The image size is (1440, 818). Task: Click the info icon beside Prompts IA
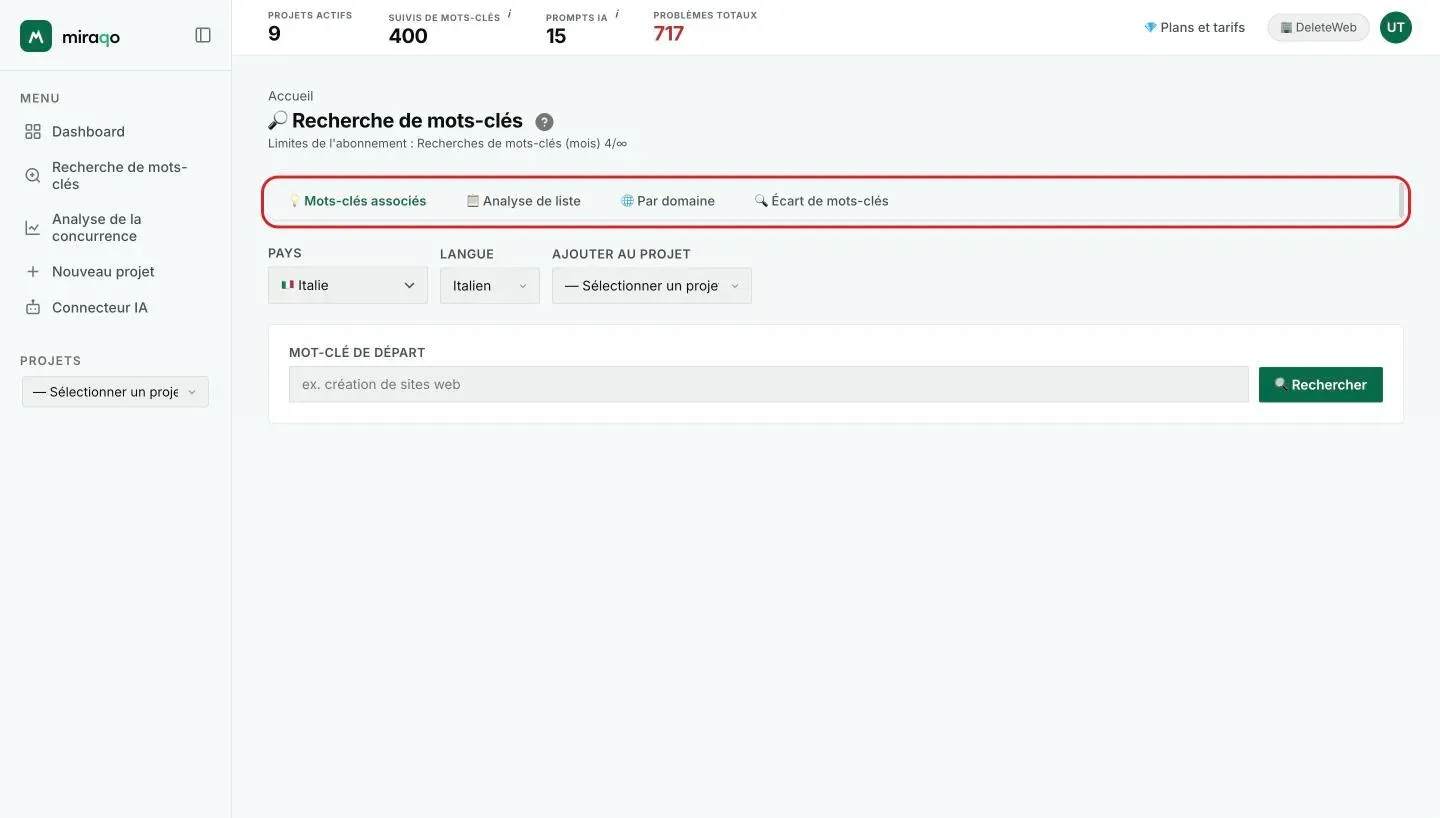pos(617,14)
